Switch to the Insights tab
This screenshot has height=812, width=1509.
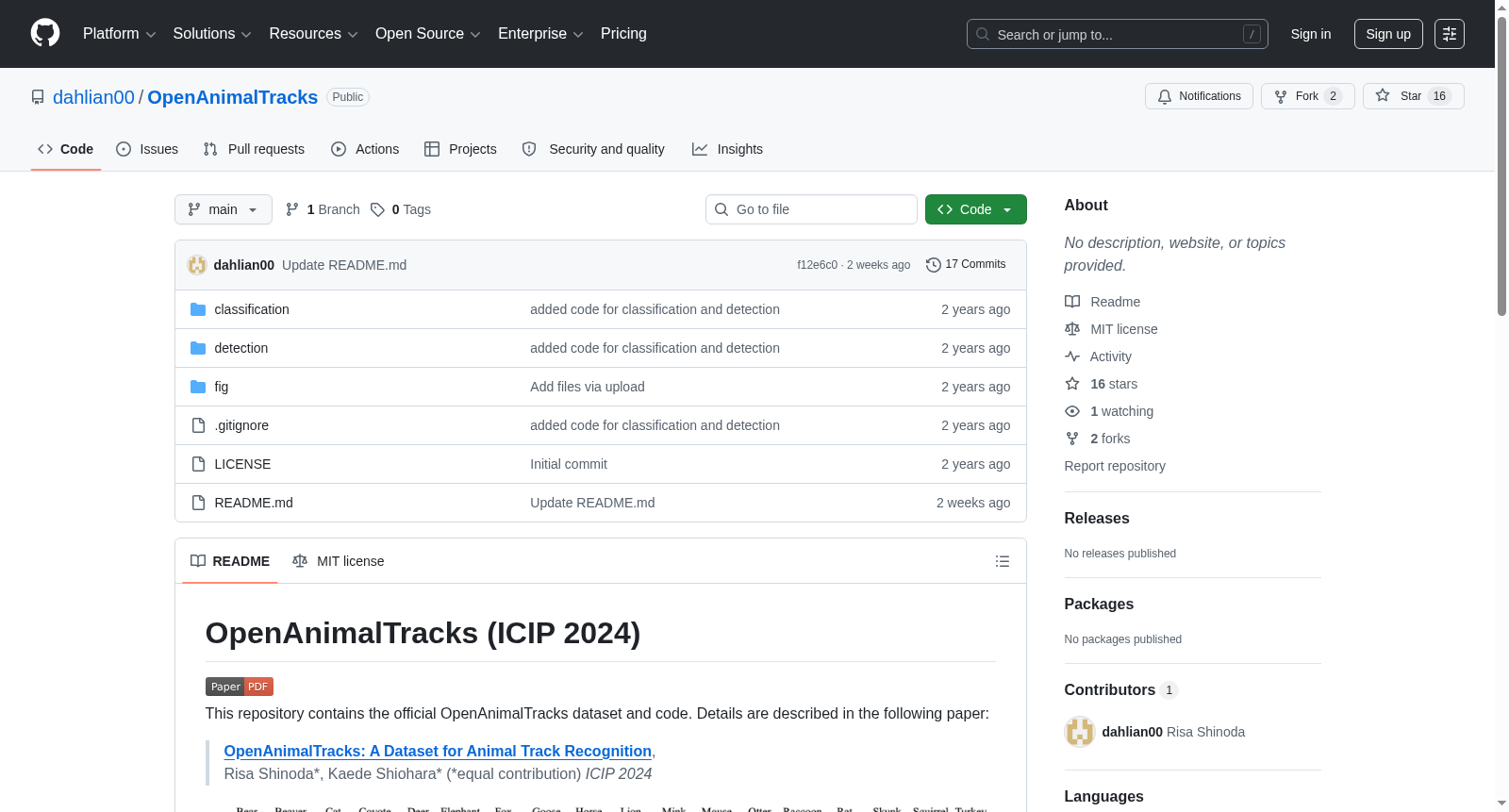point(727,149)
